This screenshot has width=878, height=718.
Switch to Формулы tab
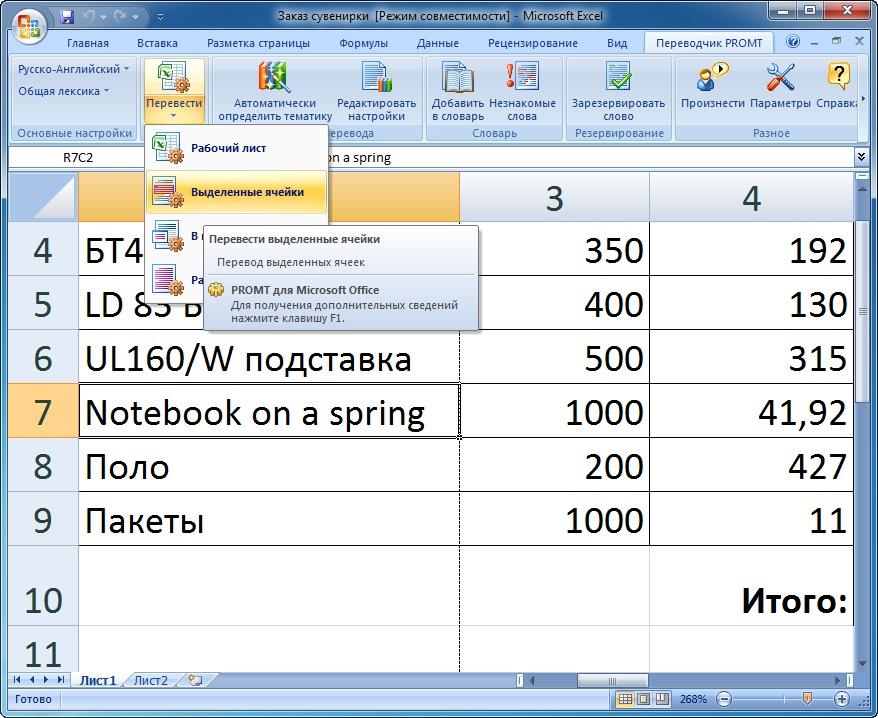363,43
